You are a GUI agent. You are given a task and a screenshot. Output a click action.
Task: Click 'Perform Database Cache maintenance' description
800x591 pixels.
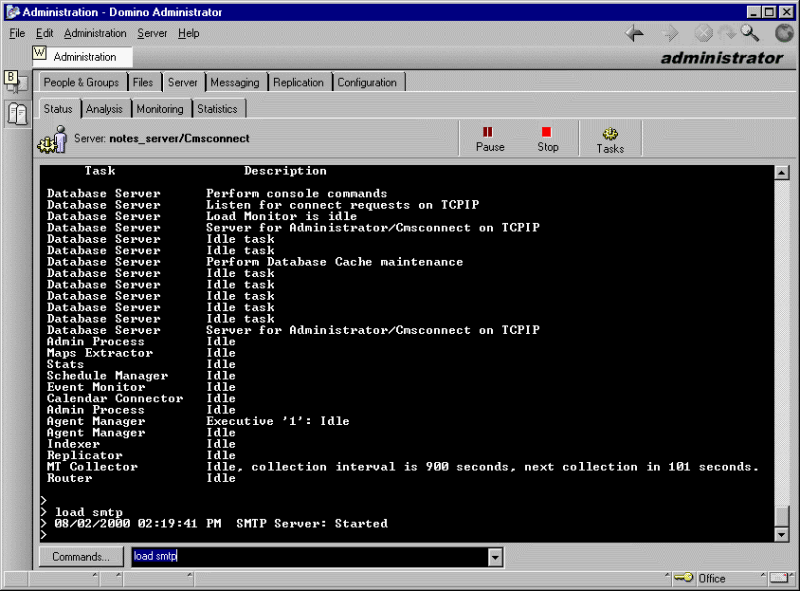coord(334,262)
